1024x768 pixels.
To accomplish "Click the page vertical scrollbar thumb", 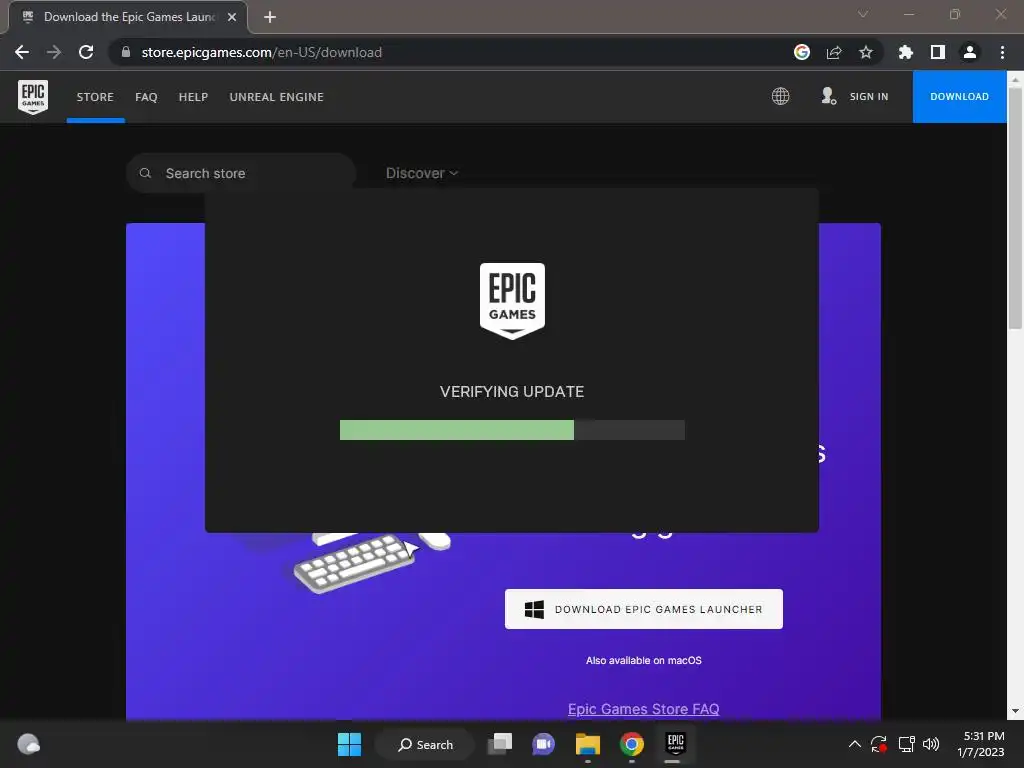I will [1015, 209].
